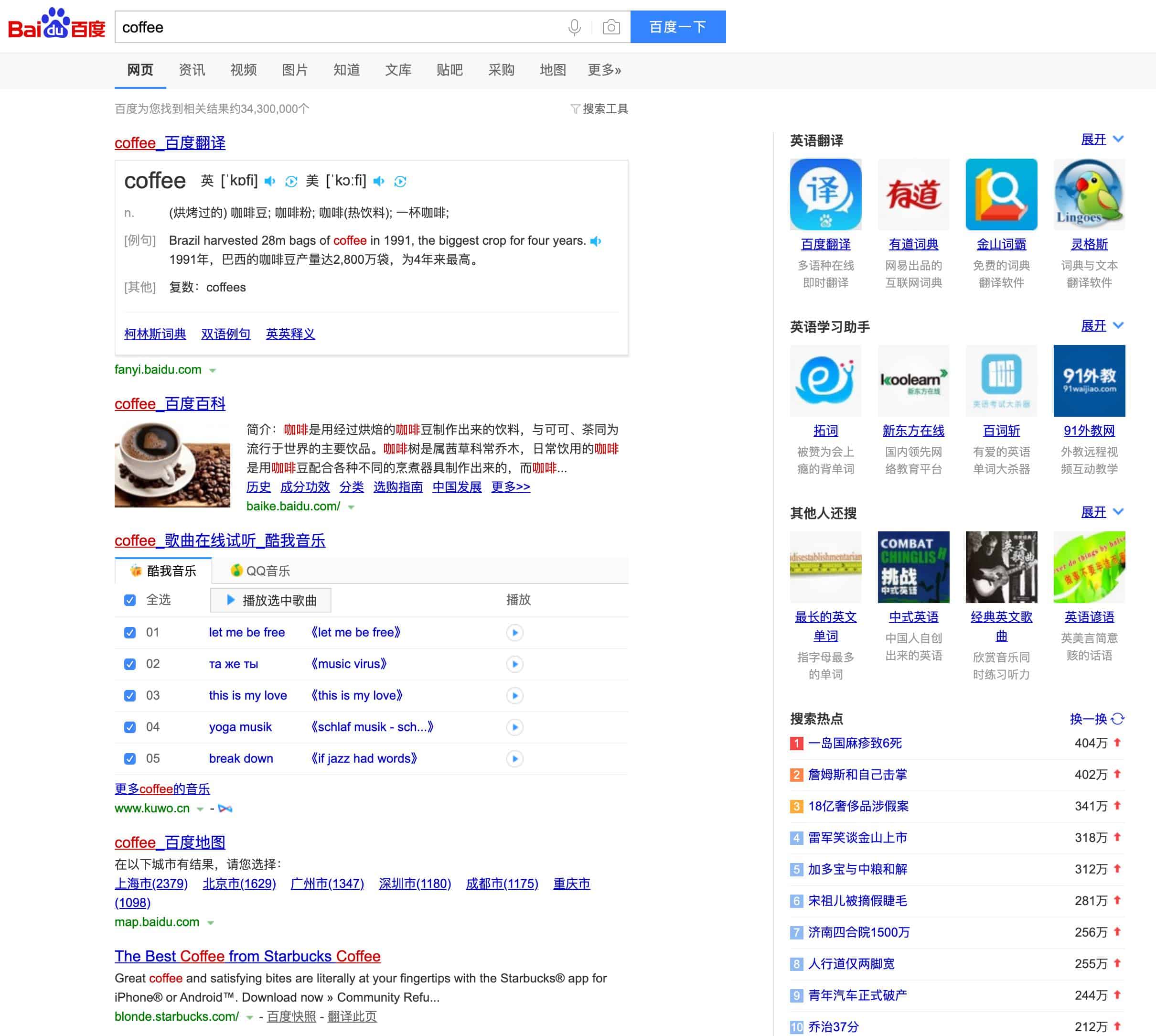Play example sentence audio icon
This screenshot has width=1156, height=1036.
coord(596,241)
